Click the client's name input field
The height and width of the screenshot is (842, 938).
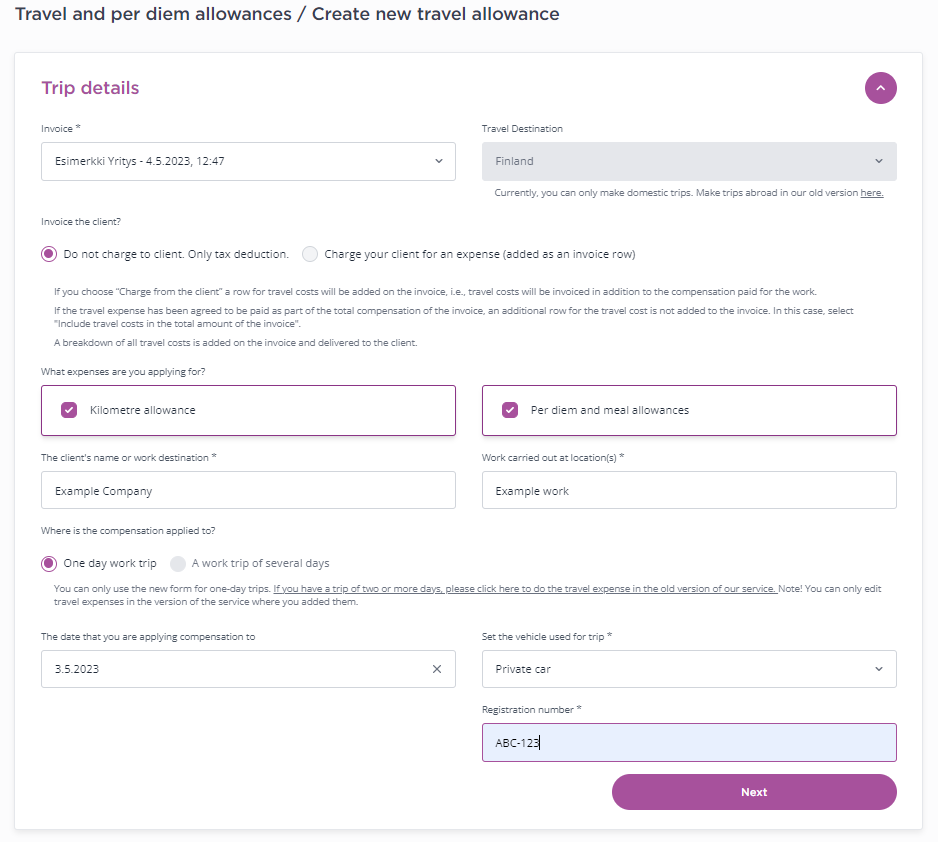pos(248,491)
